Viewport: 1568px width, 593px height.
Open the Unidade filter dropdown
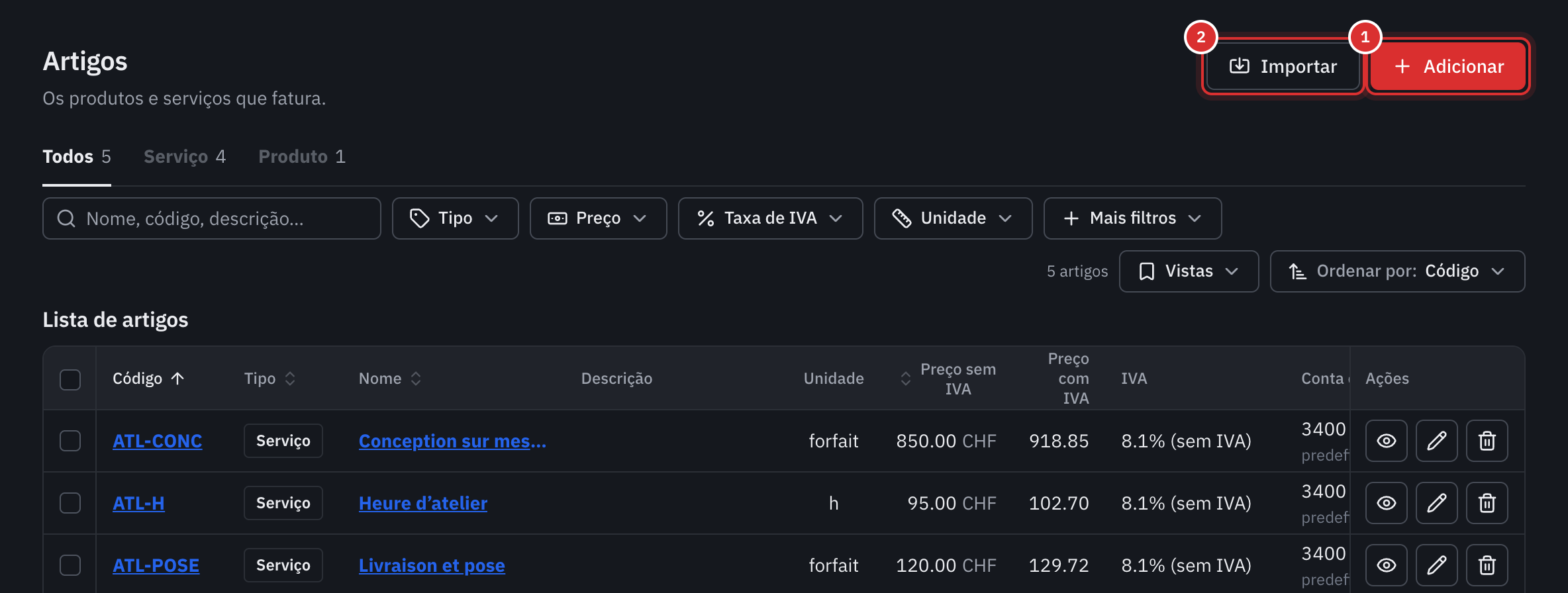[x=953, y=218]
